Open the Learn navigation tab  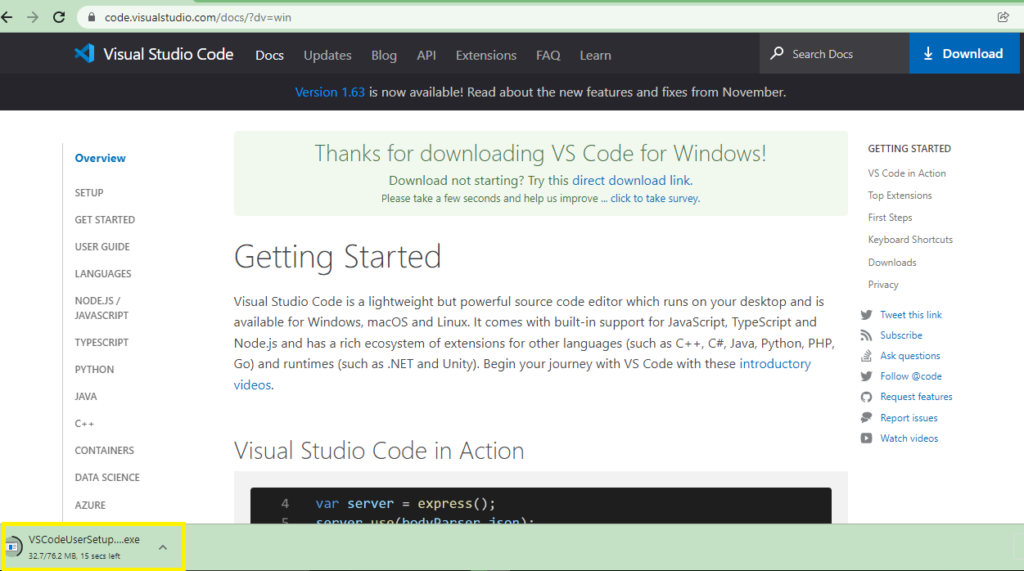pos(596,56)
